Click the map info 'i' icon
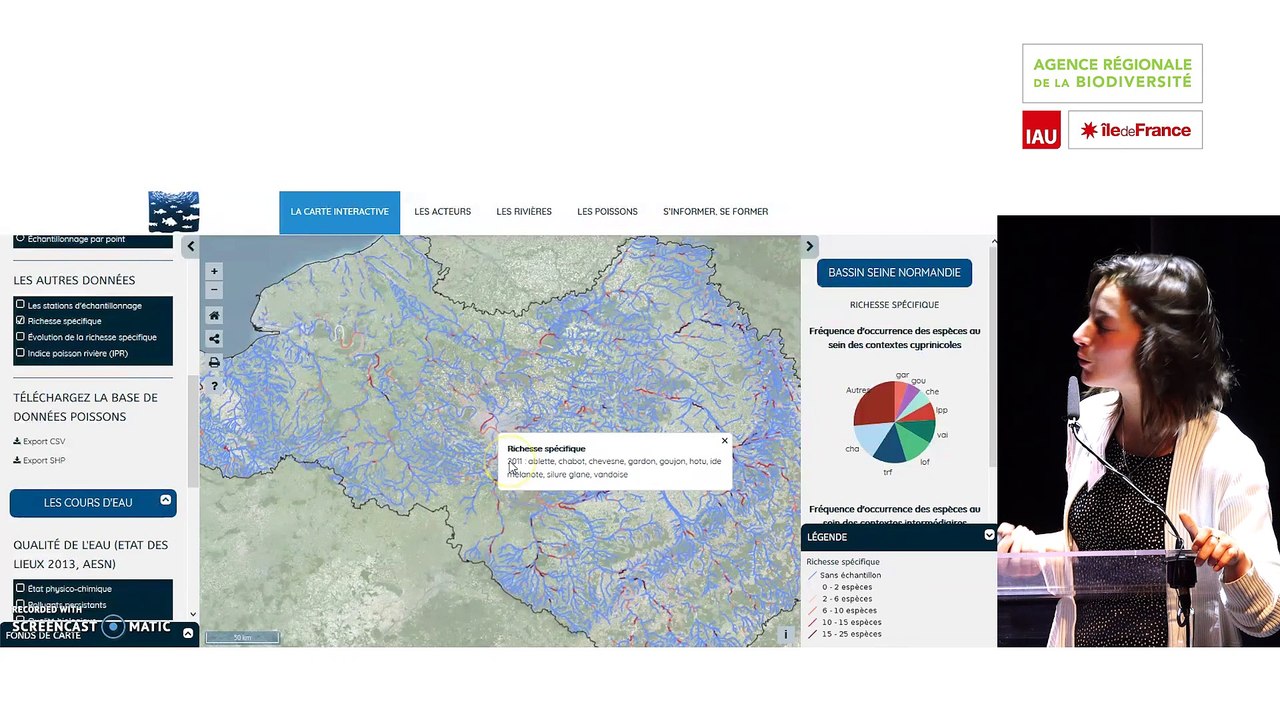 pyautogui.click(x=785, y=634)
